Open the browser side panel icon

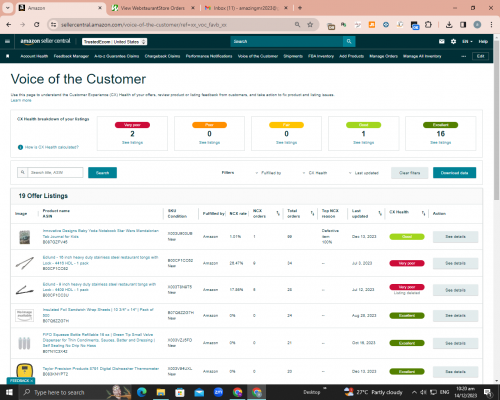pos(463,25)
